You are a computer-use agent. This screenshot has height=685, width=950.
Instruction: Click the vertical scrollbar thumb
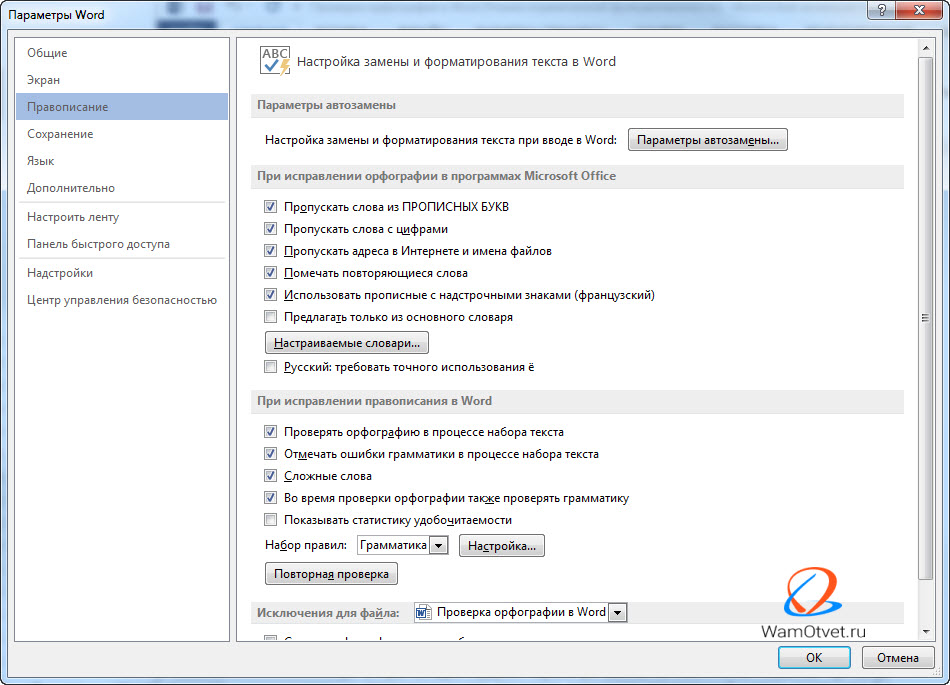click(x=926, y=318)
